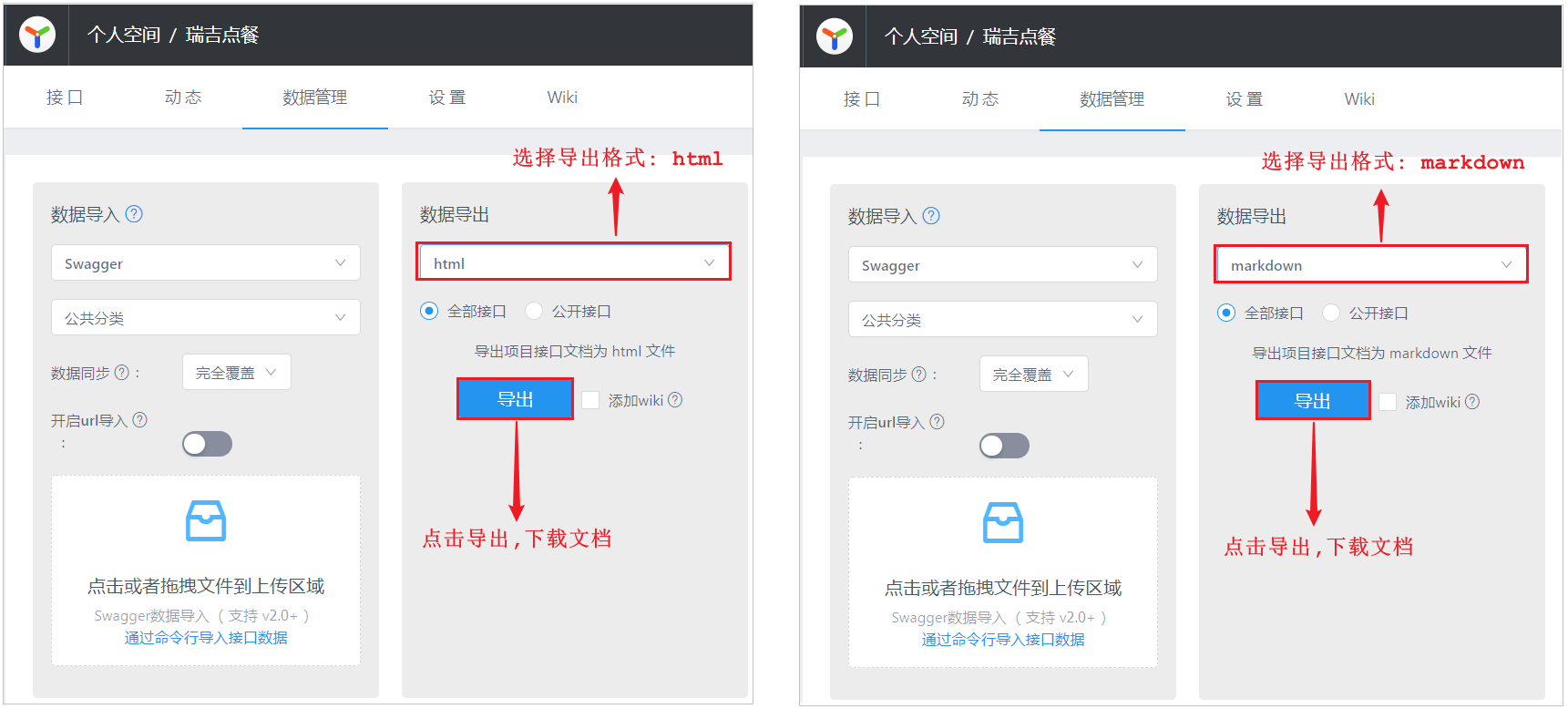Click help icon next to 开启url导入 in left screenshot
The height and width of the screenshot is (709, 1568).
(x=139, y=420)
